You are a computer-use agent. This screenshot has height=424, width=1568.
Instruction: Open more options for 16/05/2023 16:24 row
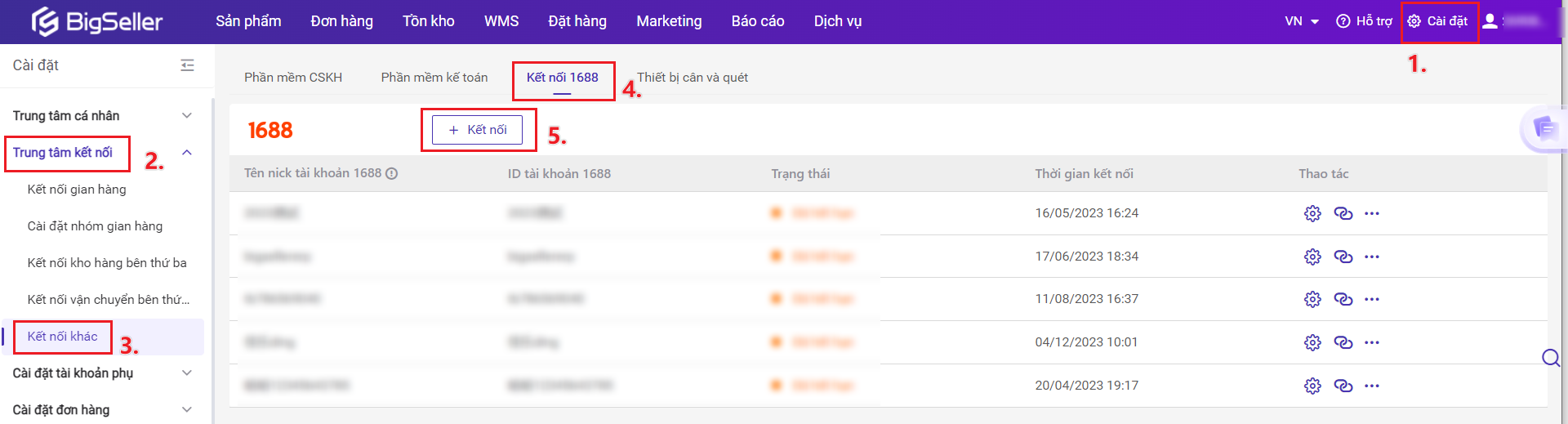pyautogui.click(x=1372, y=213)
